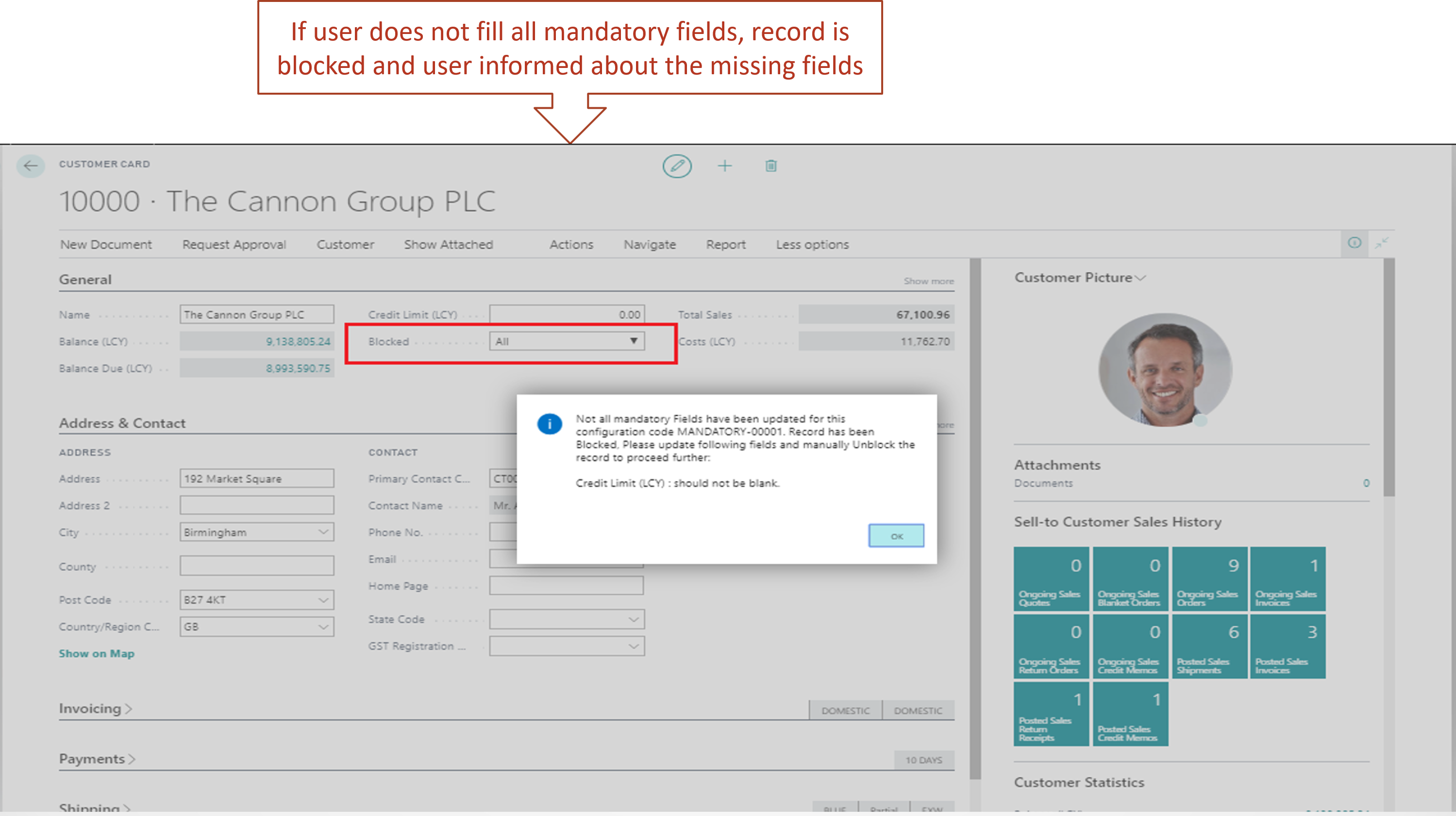The width and height of the screenshot is (1456, 816).
Task: Open the City dropdown showing Birmingham
Action: (x=257, y=533)
